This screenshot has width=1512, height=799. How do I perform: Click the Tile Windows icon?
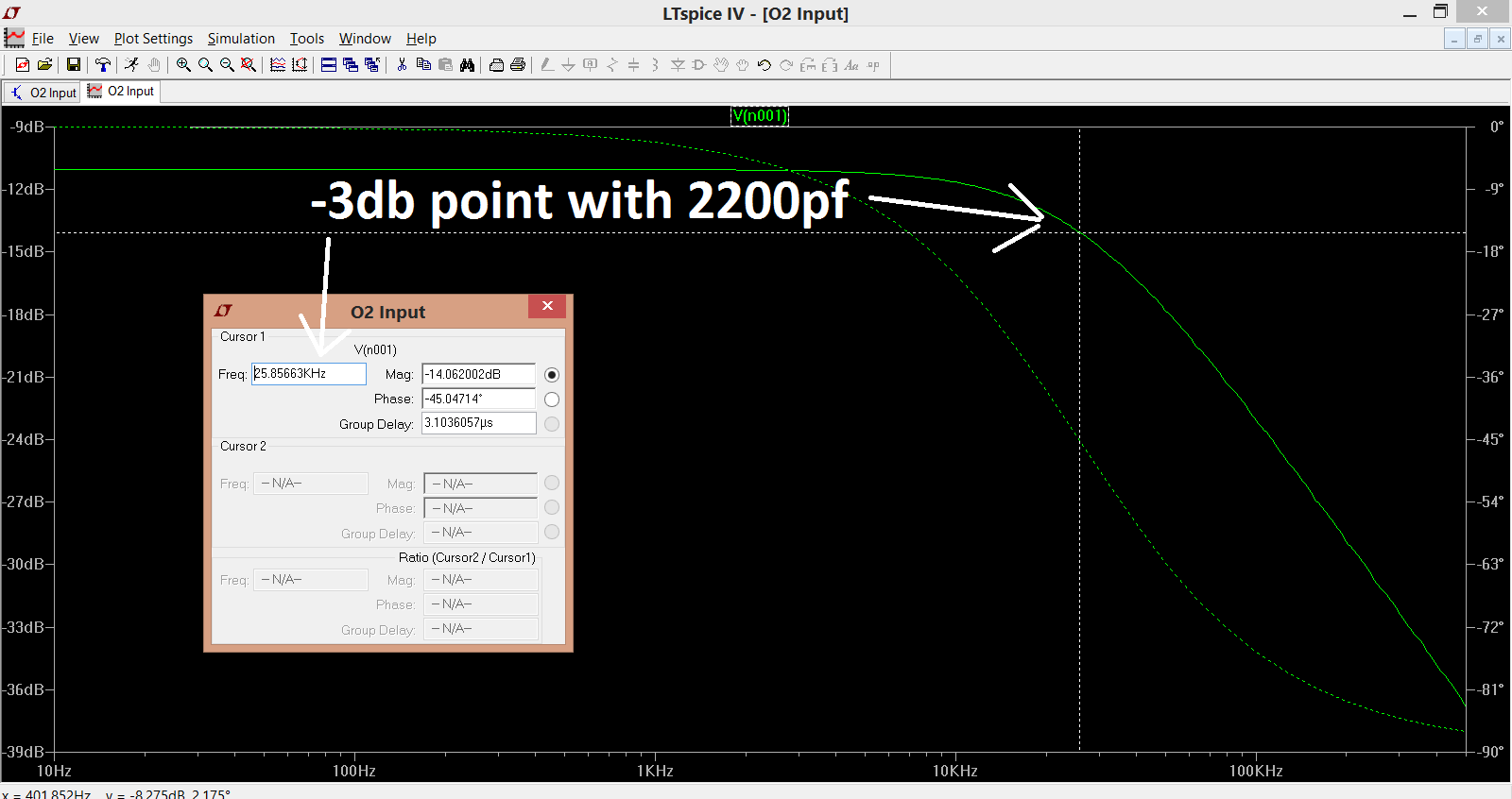(x=329, y=64)
